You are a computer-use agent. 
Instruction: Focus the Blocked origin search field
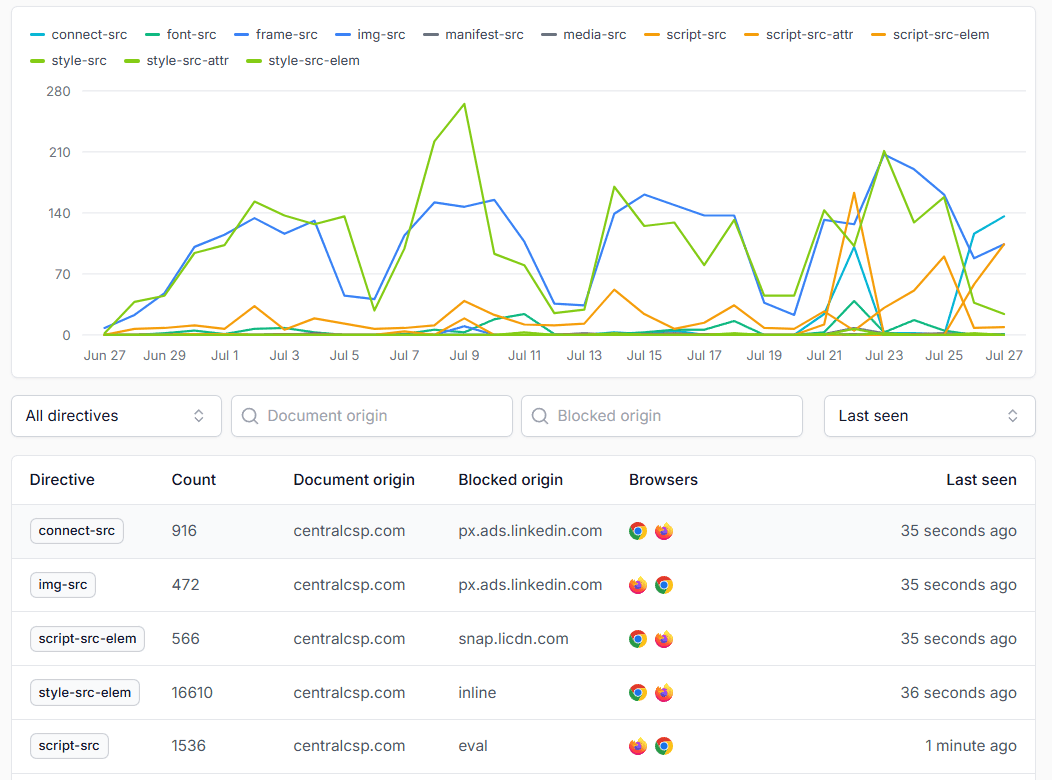(x=672, y=416)
